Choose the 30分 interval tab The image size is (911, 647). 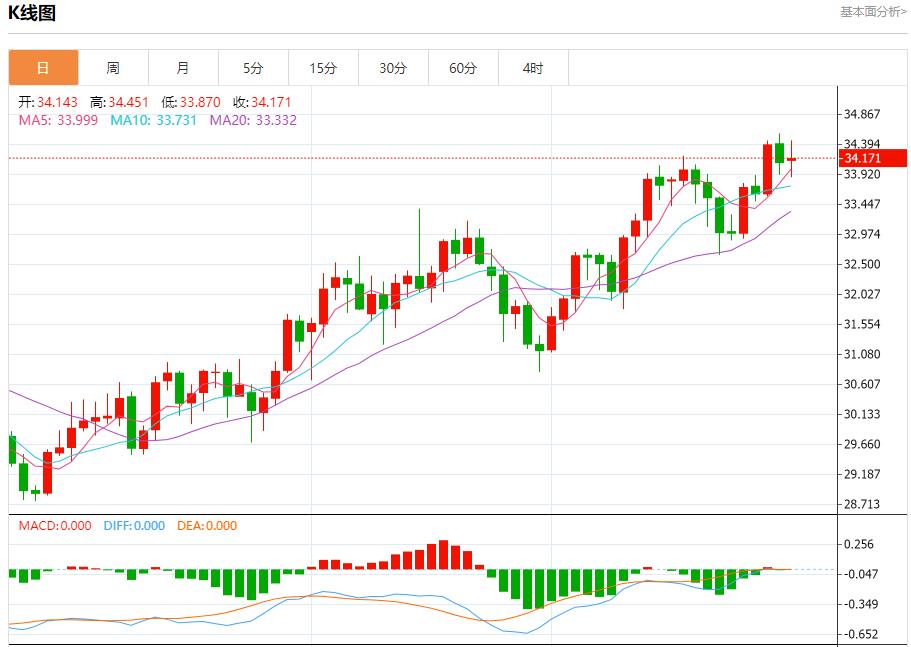393,68
